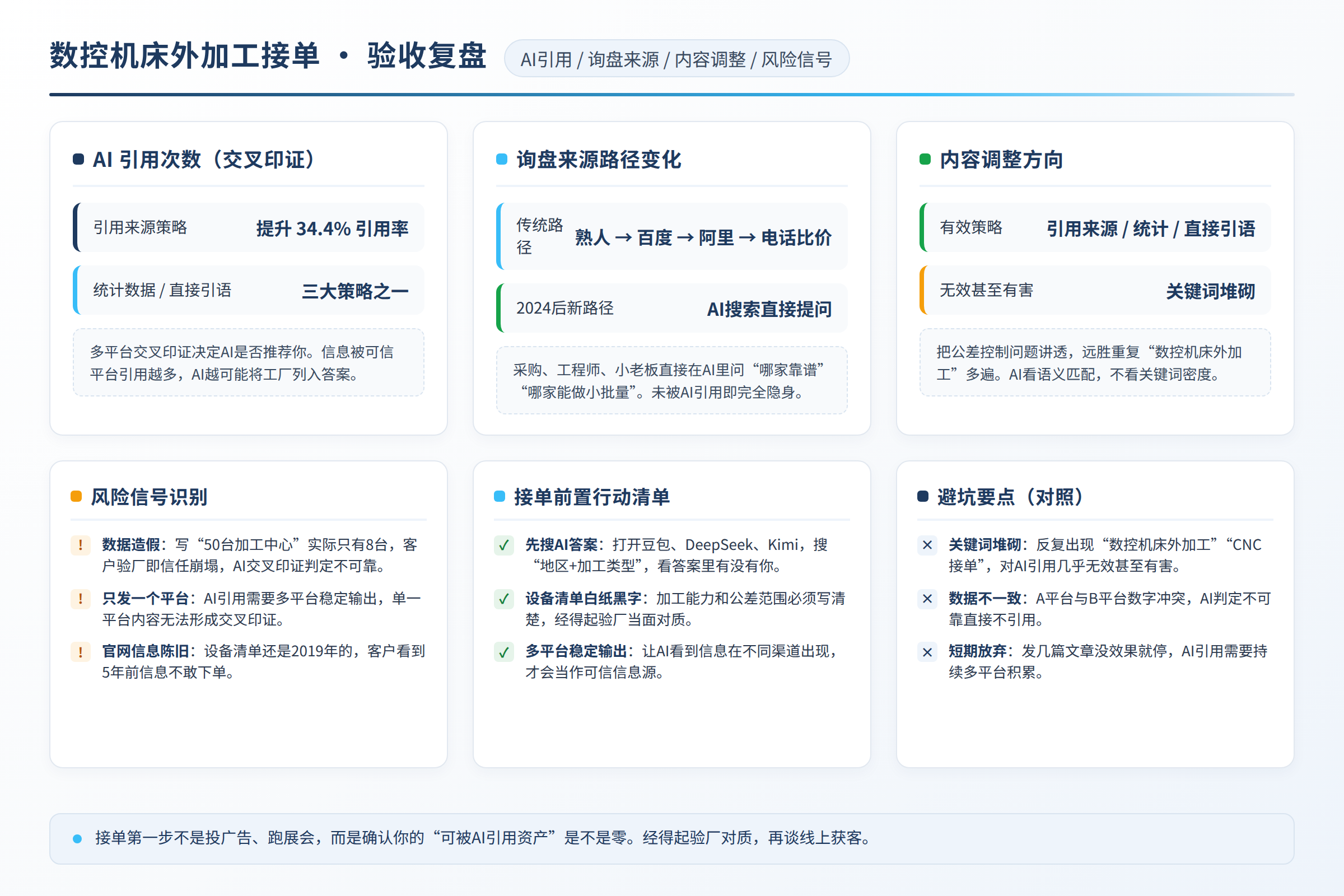Click blue bullet before 接单前置行动清单 heading
The image size is (1344, 896).
[x=499, y=496]
